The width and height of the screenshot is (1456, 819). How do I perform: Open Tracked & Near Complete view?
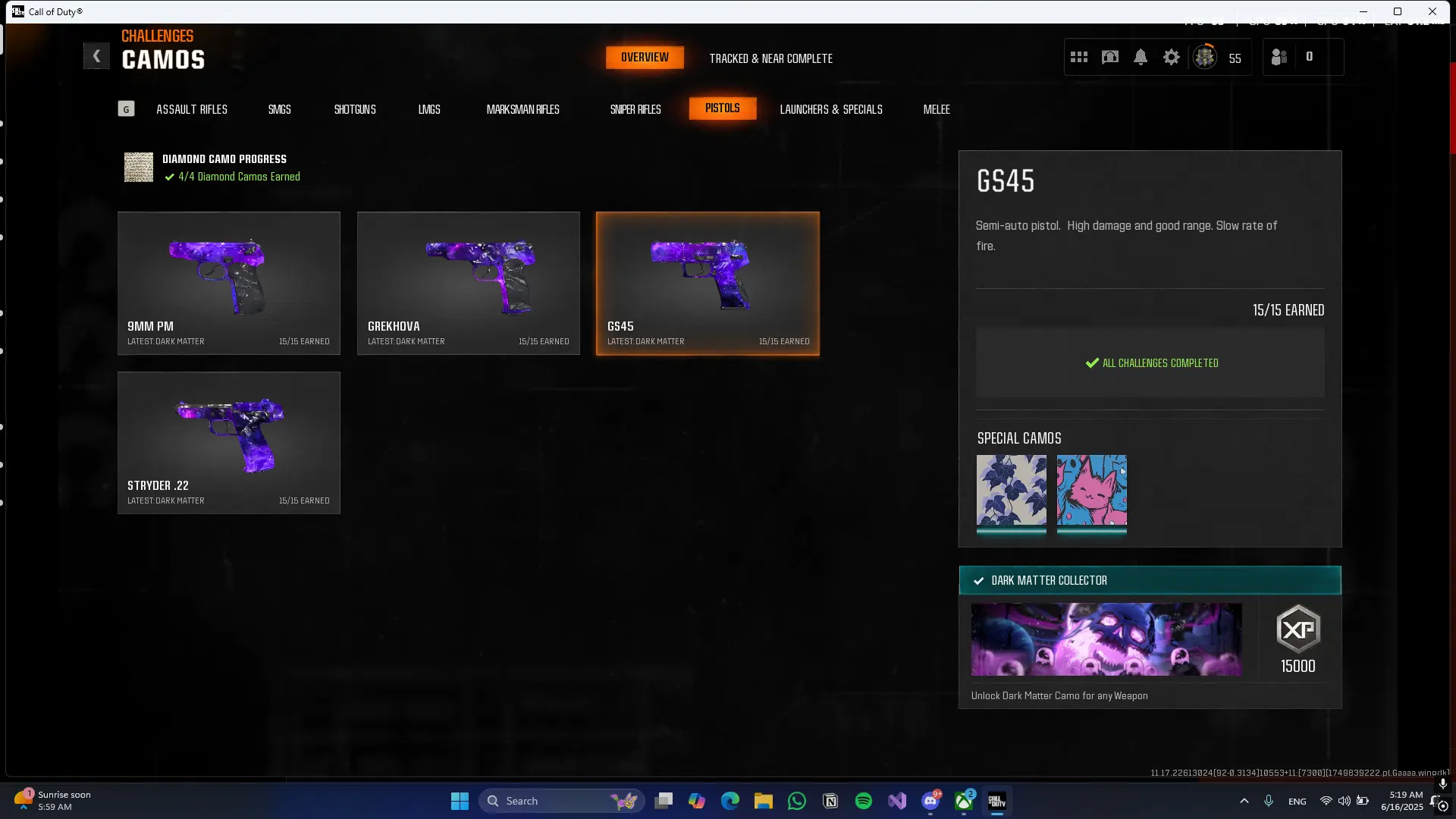pyautogui.click(x=770, y=58)
